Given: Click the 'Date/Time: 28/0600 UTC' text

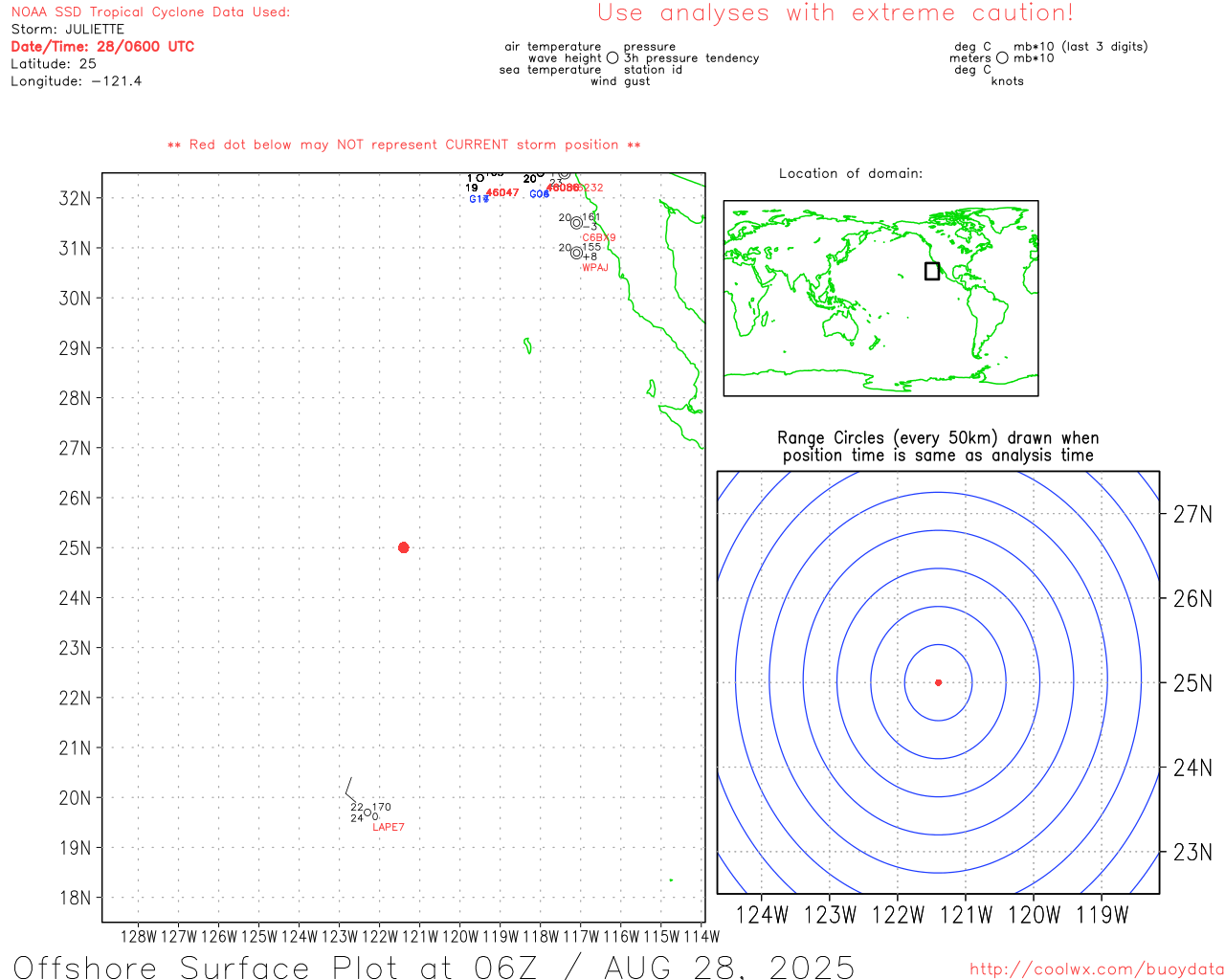Looking at the screenshot, I should click(102, 47).
